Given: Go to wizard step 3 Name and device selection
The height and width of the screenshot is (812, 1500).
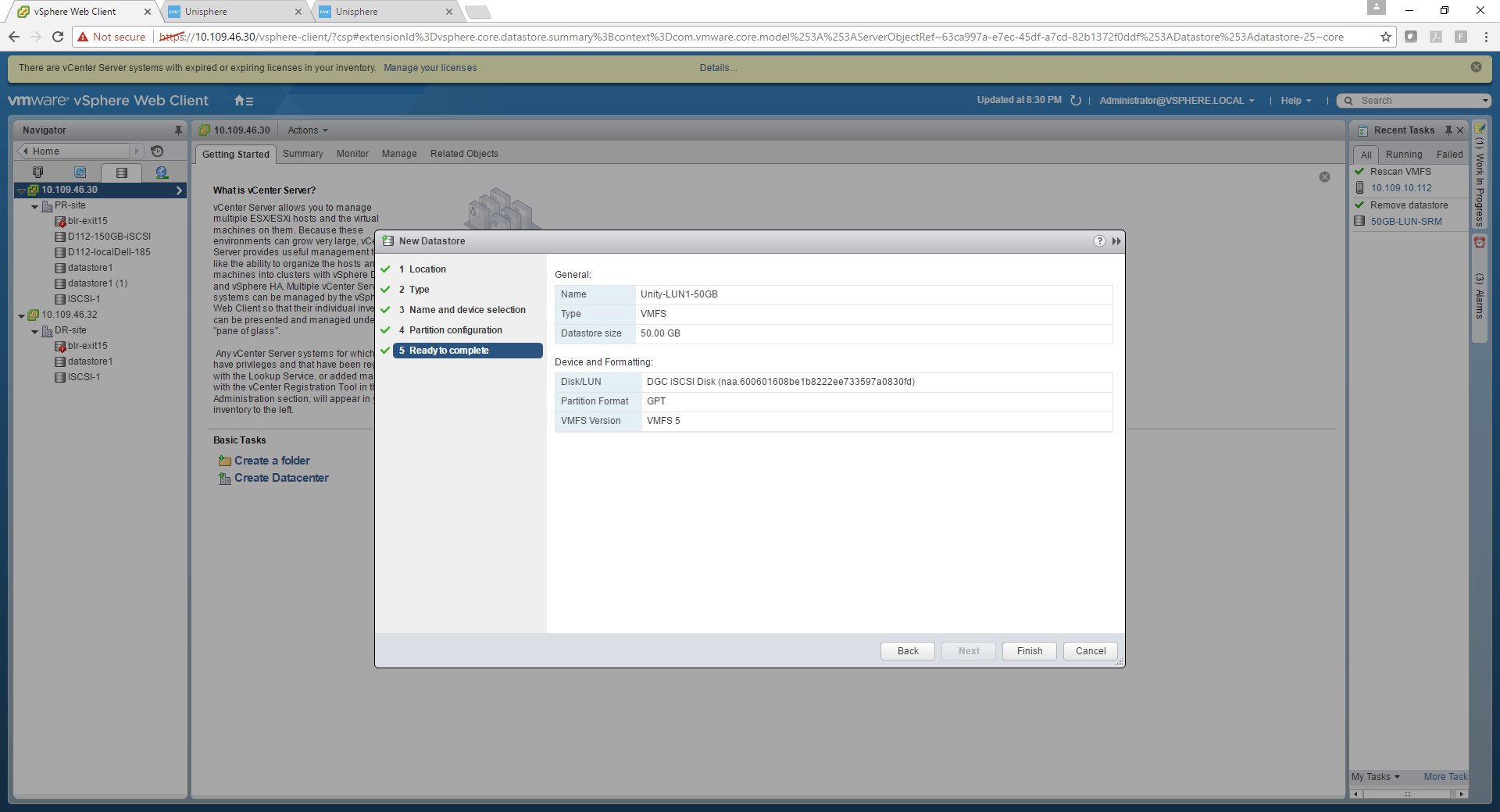Looking at the screenshot, I should 466,310.
